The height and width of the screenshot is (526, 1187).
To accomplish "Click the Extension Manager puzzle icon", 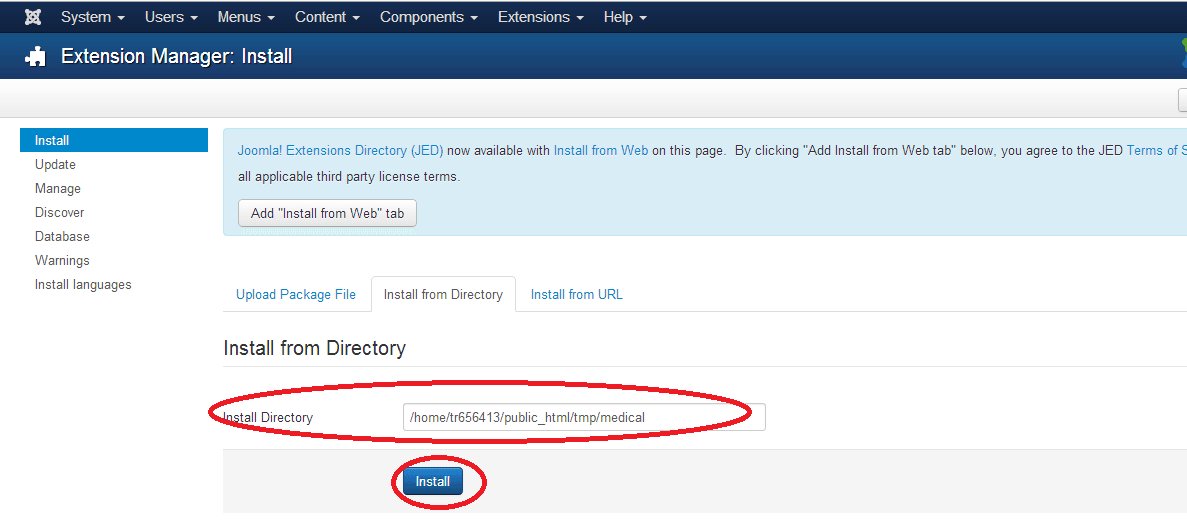I will point(36,57).
